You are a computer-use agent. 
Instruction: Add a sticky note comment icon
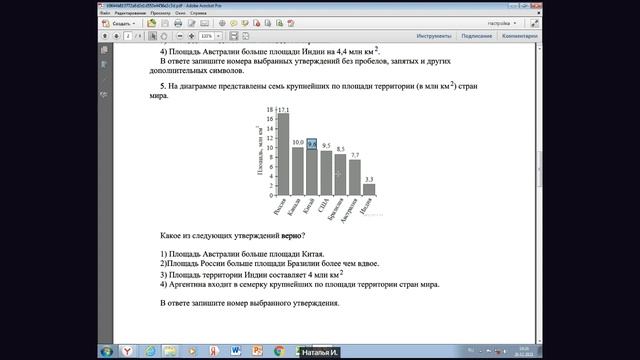point(233,23)
